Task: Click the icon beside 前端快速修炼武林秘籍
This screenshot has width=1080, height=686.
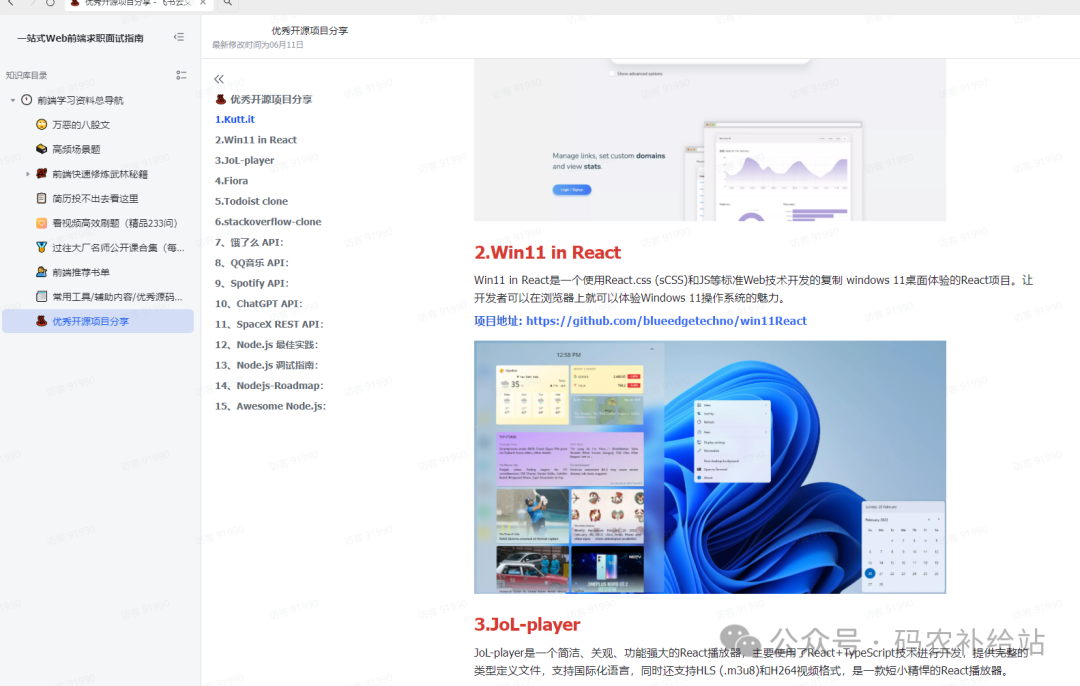Action: pos(41,174)
